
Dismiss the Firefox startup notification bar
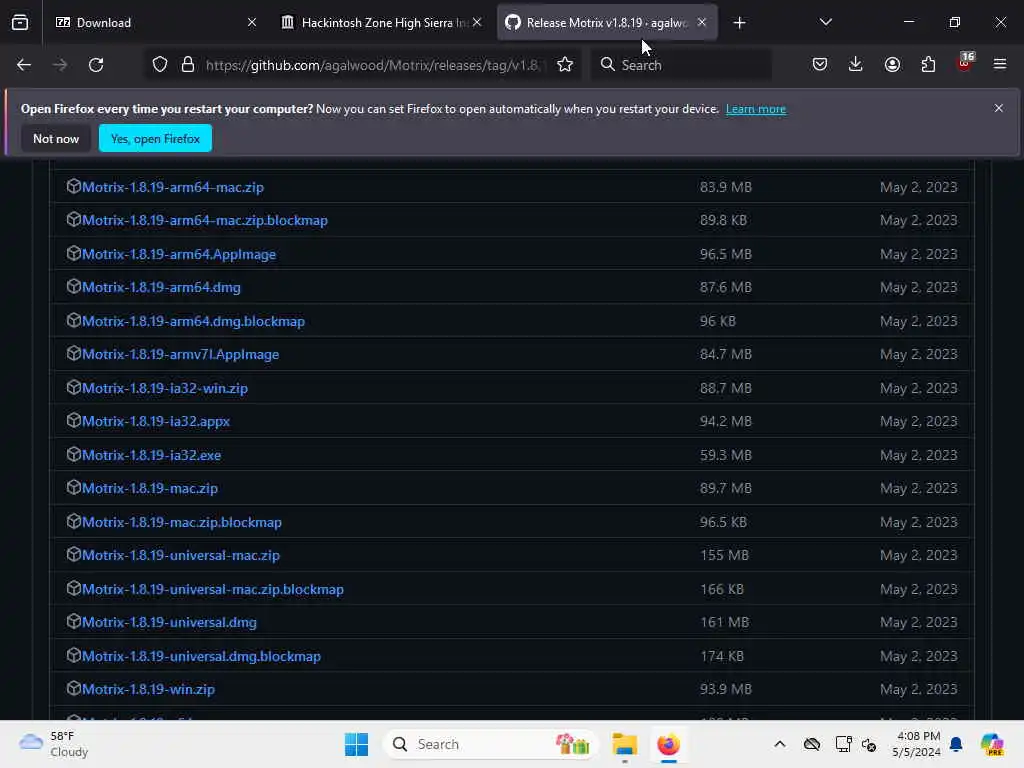(x=999, y=108)
